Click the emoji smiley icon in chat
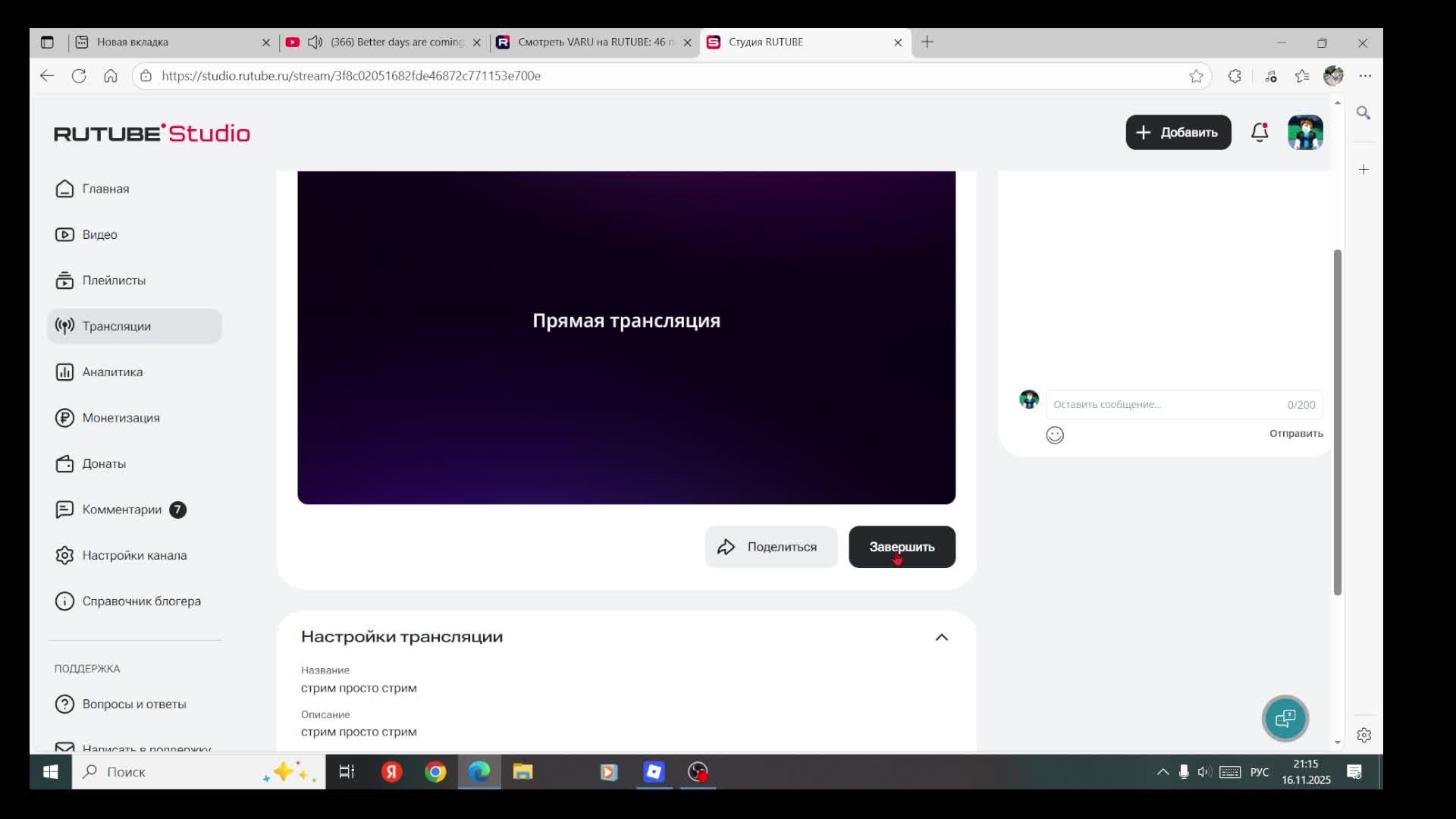 click(x=1055, y=435)
